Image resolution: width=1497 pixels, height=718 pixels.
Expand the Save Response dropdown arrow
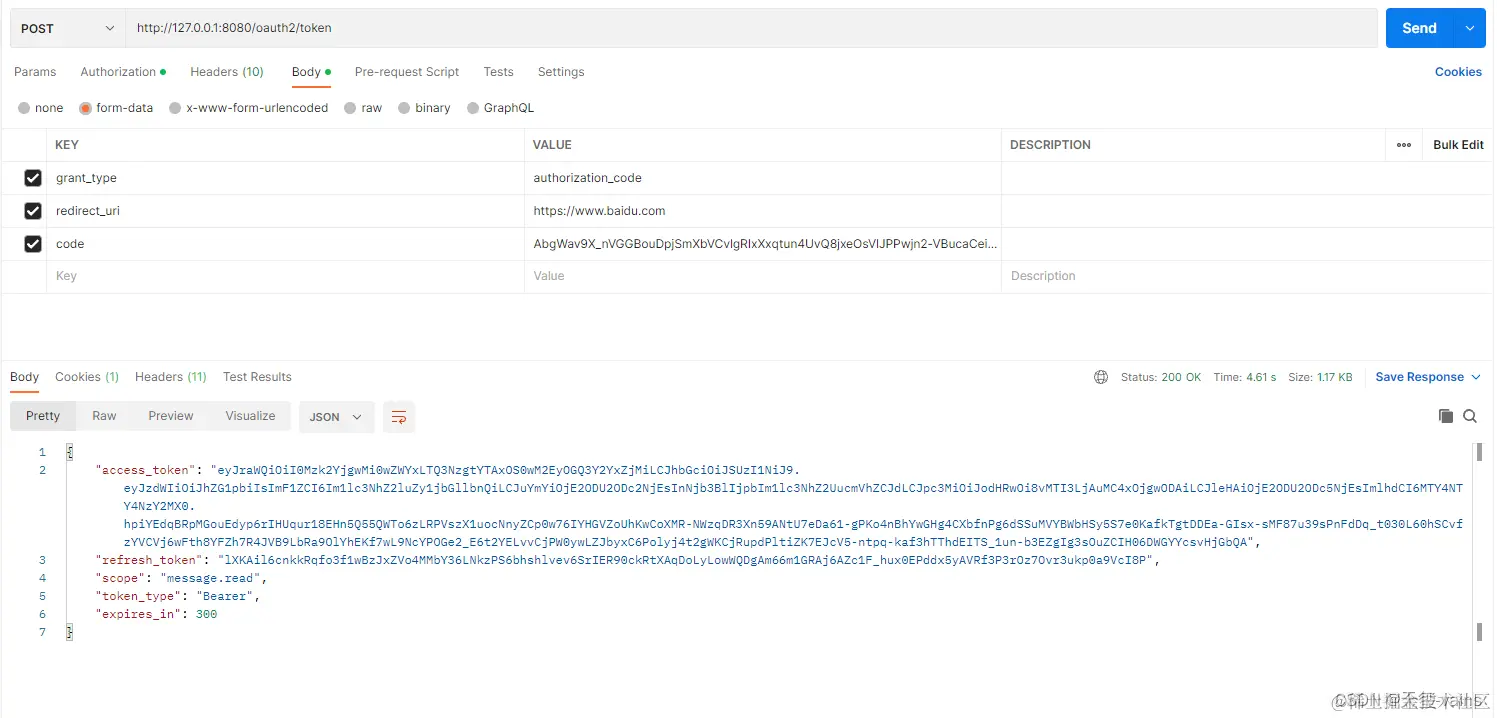click(1474, 377)
